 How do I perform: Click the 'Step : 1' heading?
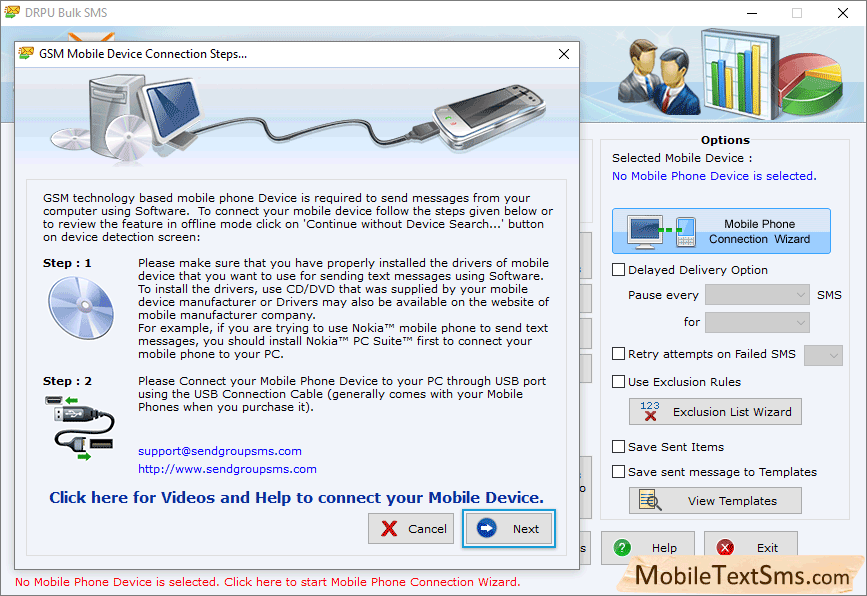pos(67,263)
